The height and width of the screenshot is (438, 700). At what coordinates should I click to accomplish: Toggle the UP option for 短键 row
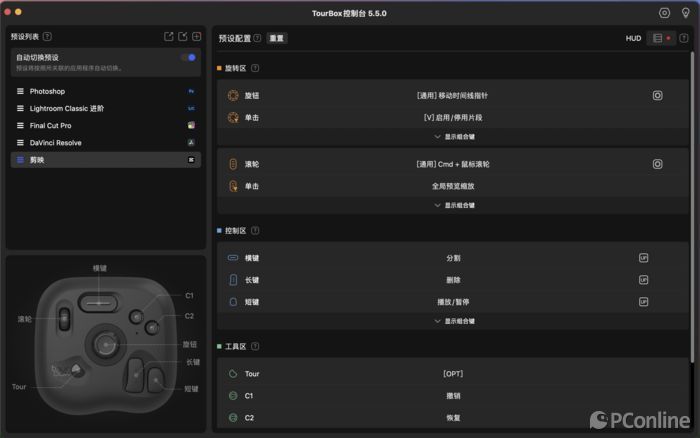(643, 302)
